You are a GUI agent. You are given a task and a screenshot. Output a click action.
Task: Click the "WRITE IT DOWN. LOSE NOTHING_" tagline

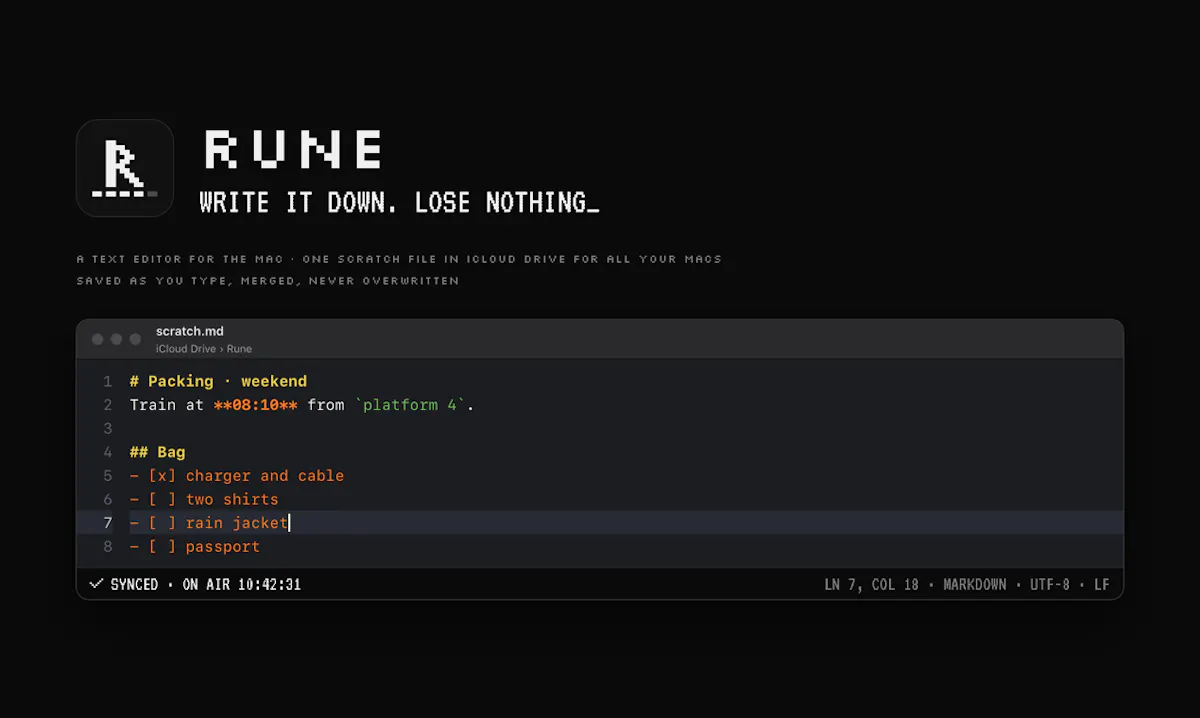point(399,203)
